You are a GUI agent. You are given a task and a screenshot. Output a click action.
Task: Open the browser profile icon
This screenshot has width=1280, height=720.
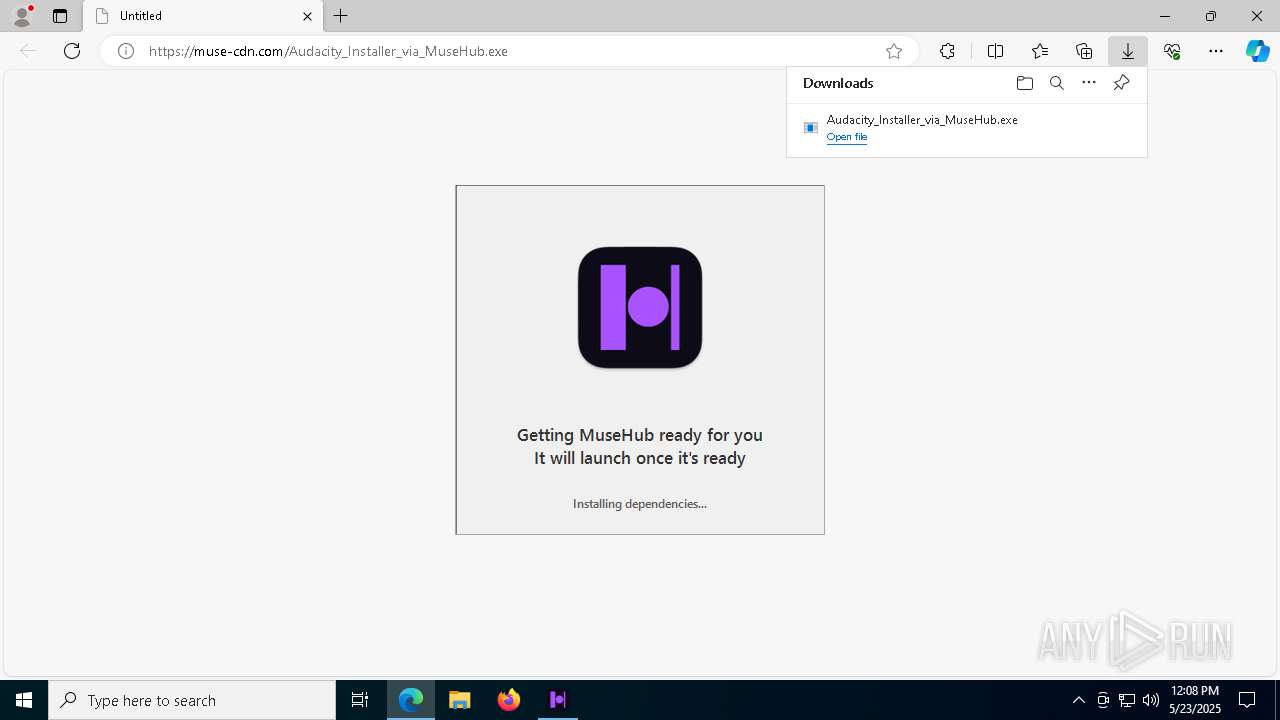[21, 16]
